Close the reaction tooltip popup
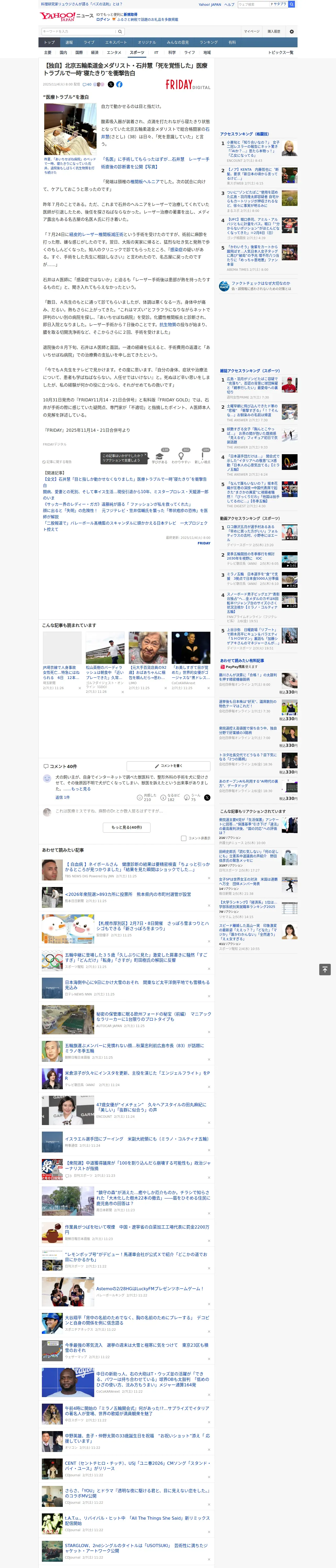Screen dimensions: 336x1568 (x=145, y=455)
